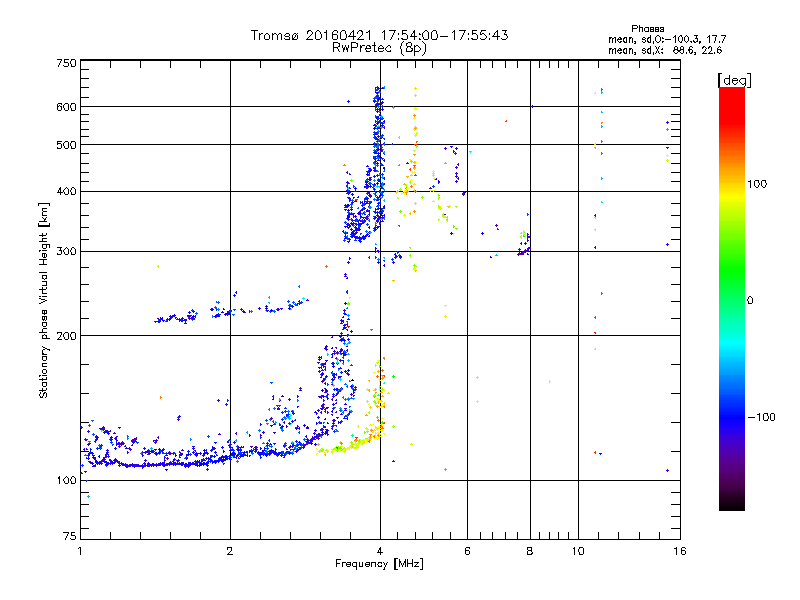800x600 pixels.
Task: Click the "10" MHz frequency tick label
Action: [x=578, y=551]
